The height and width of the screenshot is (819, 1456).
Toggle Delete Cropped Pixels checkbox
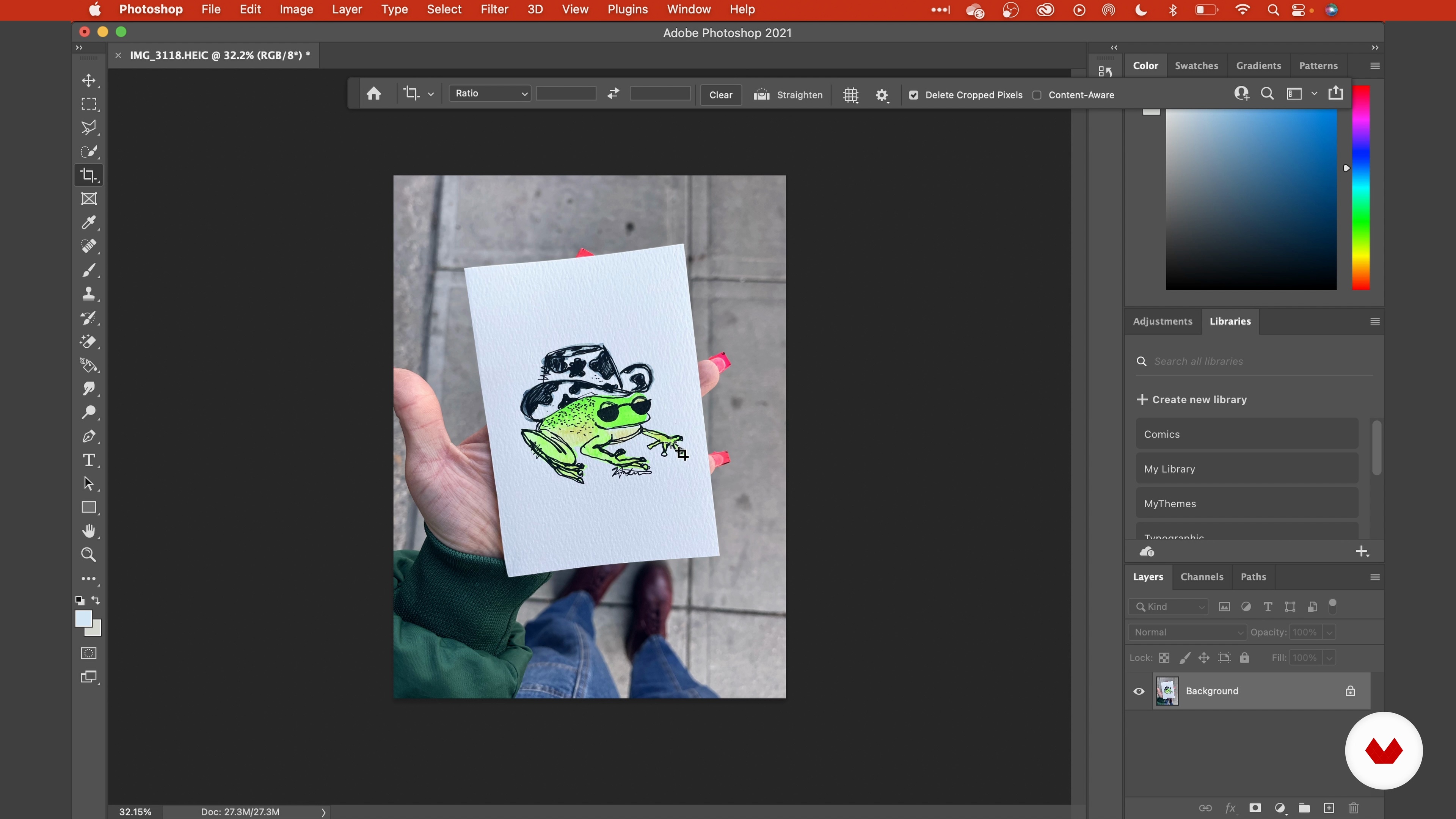click(x=913, y=95)
